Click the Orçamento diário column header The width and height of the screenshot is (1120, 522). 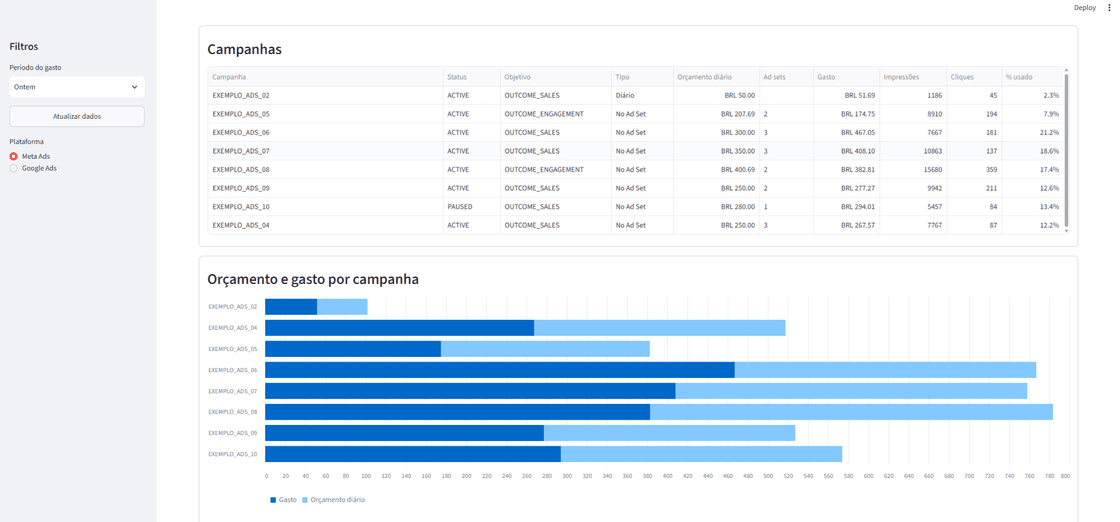716,76
